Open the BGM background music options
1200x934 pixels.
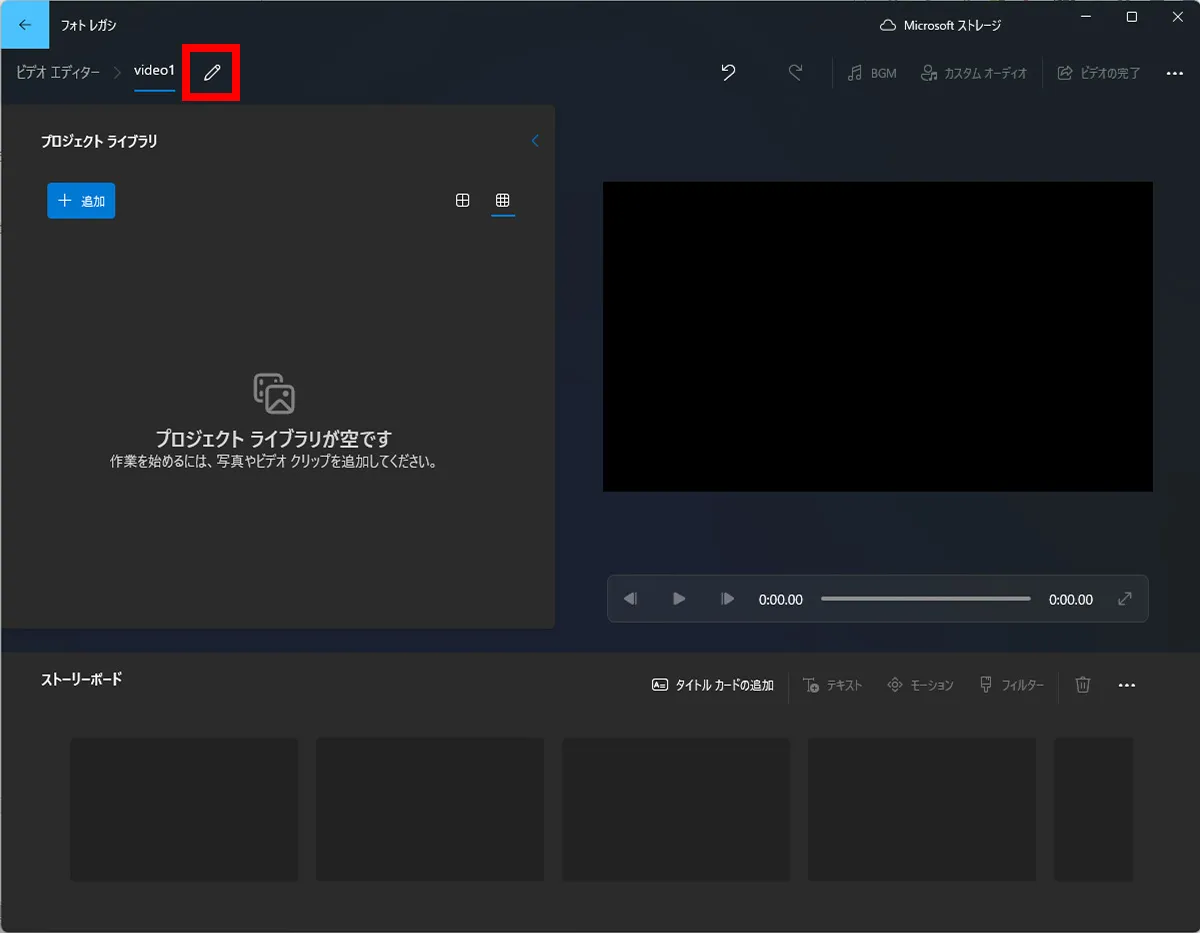click(870, 72)
